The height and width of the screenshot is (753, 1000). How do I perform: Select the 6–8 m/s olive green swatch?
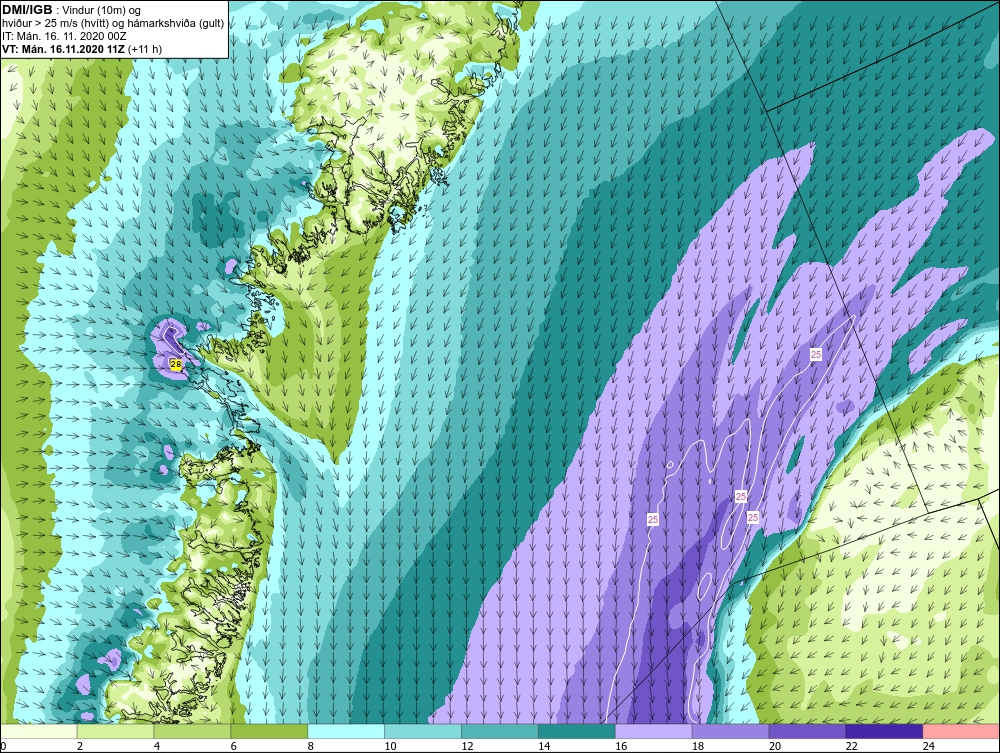[x=269, y=731]
